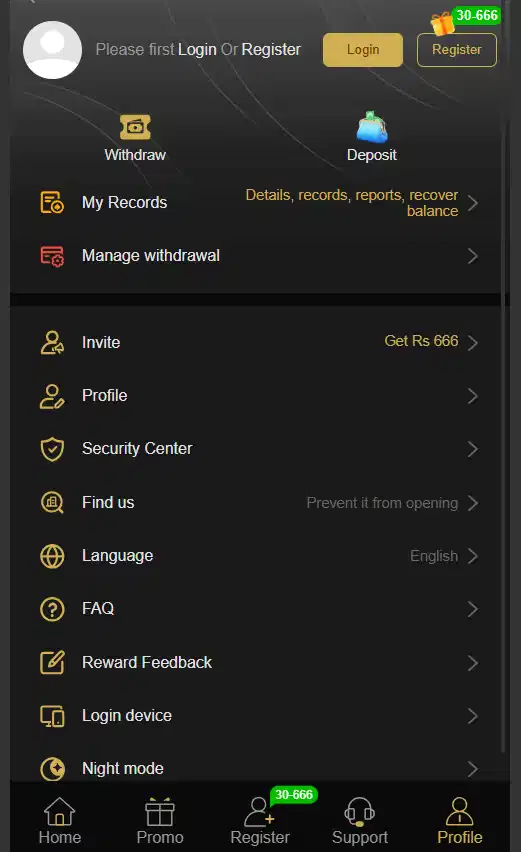Image resolution: width=521 pixels, height=852 pixels.
Task: Open the Language globe icon
Action: click(x=52, y=556)
